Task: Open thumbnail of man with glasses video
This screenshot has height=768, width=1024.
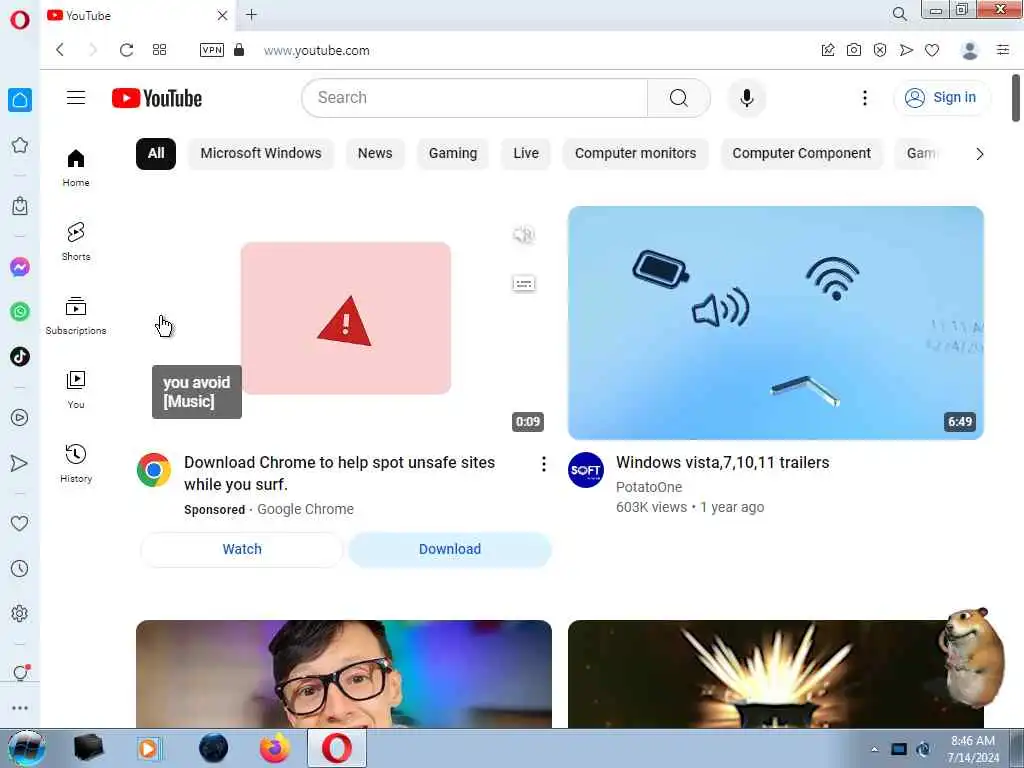Action: [344, 674]
